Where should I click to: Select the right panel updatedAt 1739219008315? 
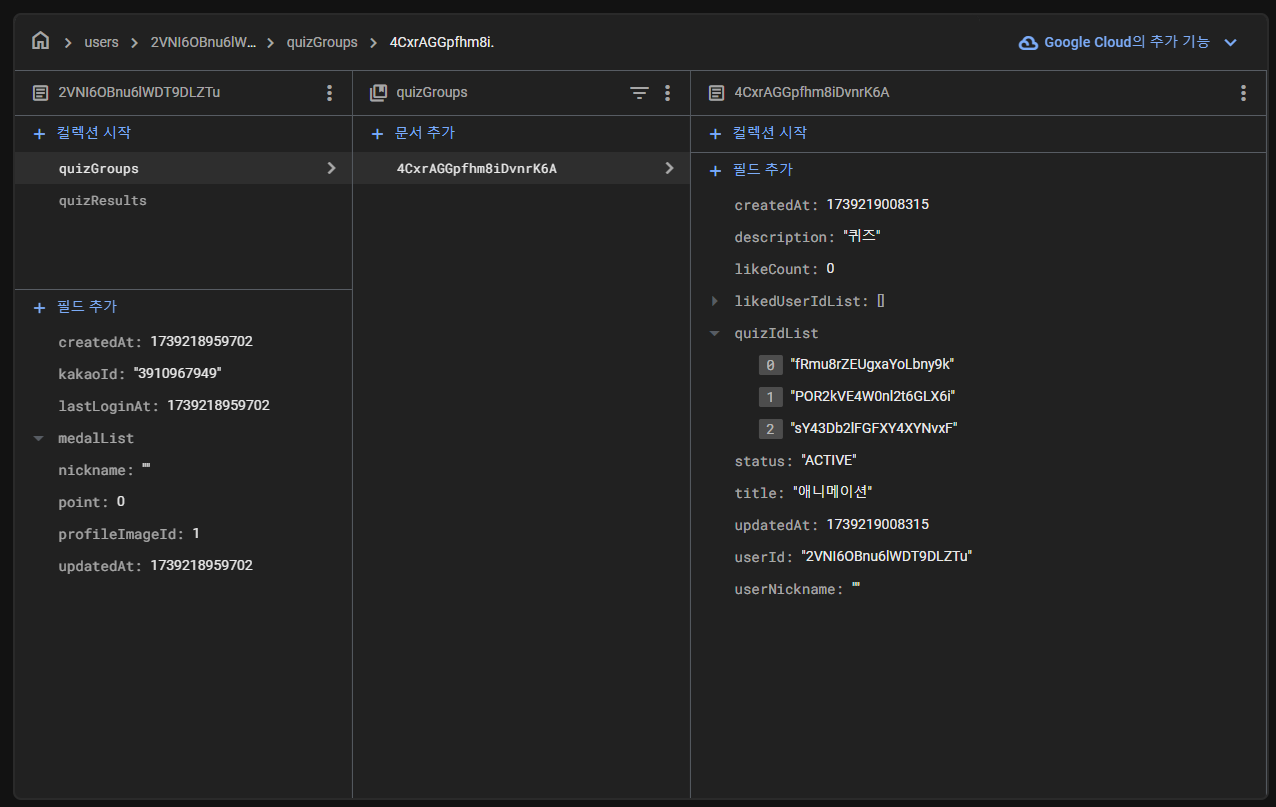[877, 524]
